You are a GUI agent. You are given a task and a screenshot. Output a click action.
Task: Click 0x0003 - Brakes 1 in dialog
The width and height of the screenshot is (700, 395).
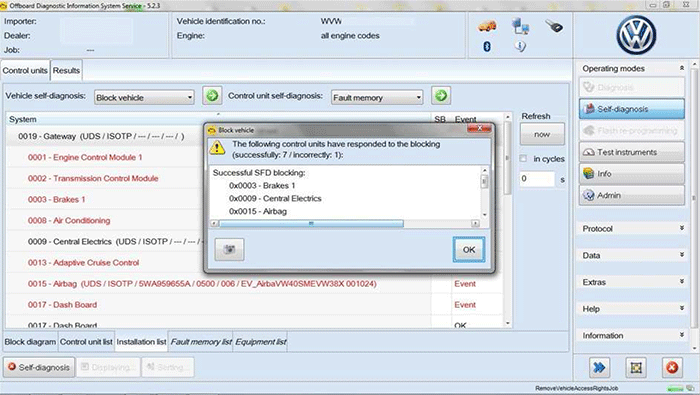[262, 186]
